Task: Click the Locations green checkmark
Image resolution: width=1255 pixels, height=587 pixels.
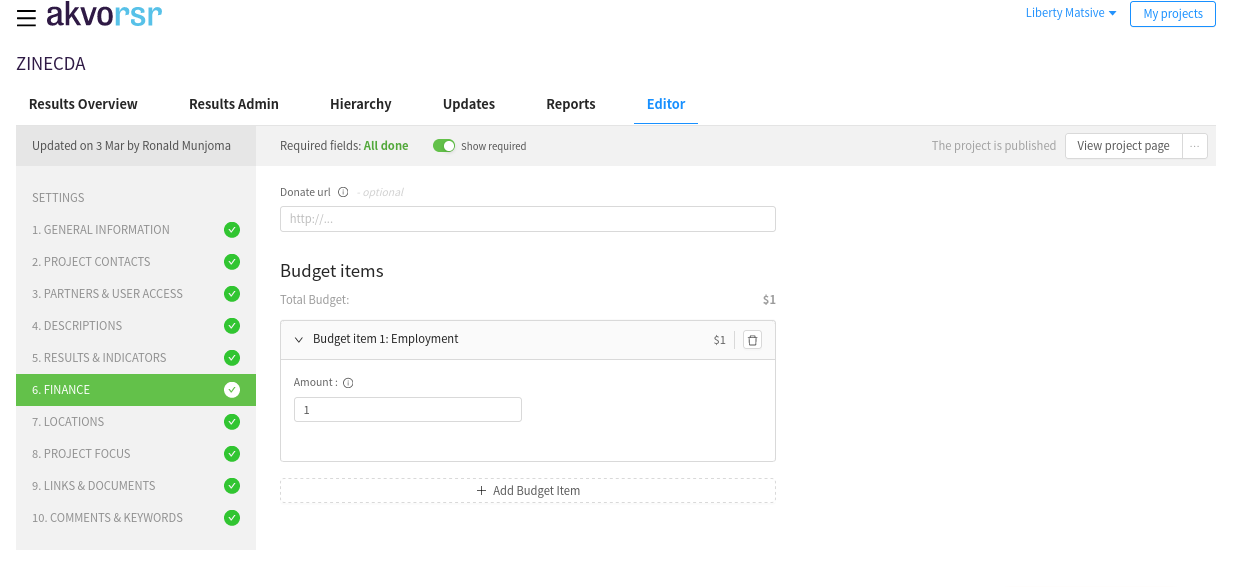Action: pos(232,422)
